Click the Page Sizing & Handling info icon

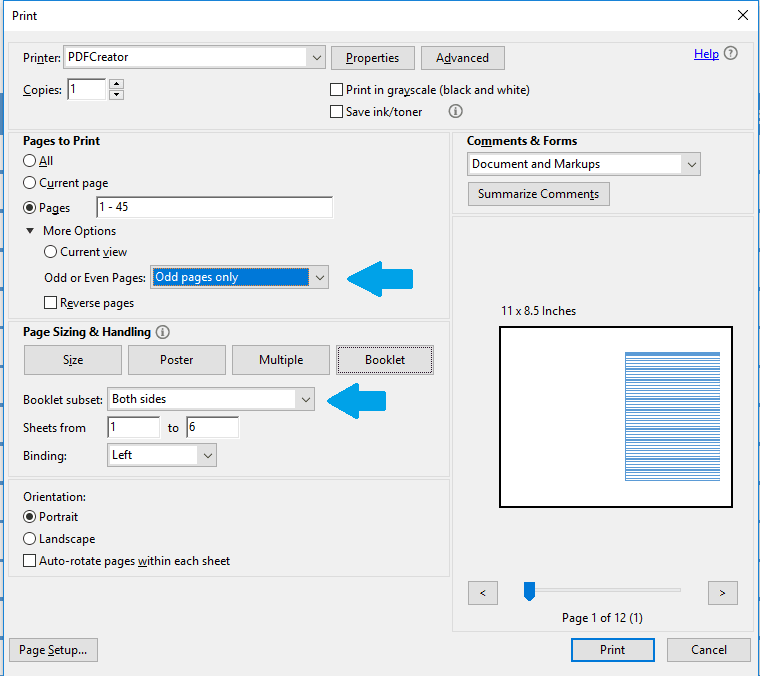163,332
